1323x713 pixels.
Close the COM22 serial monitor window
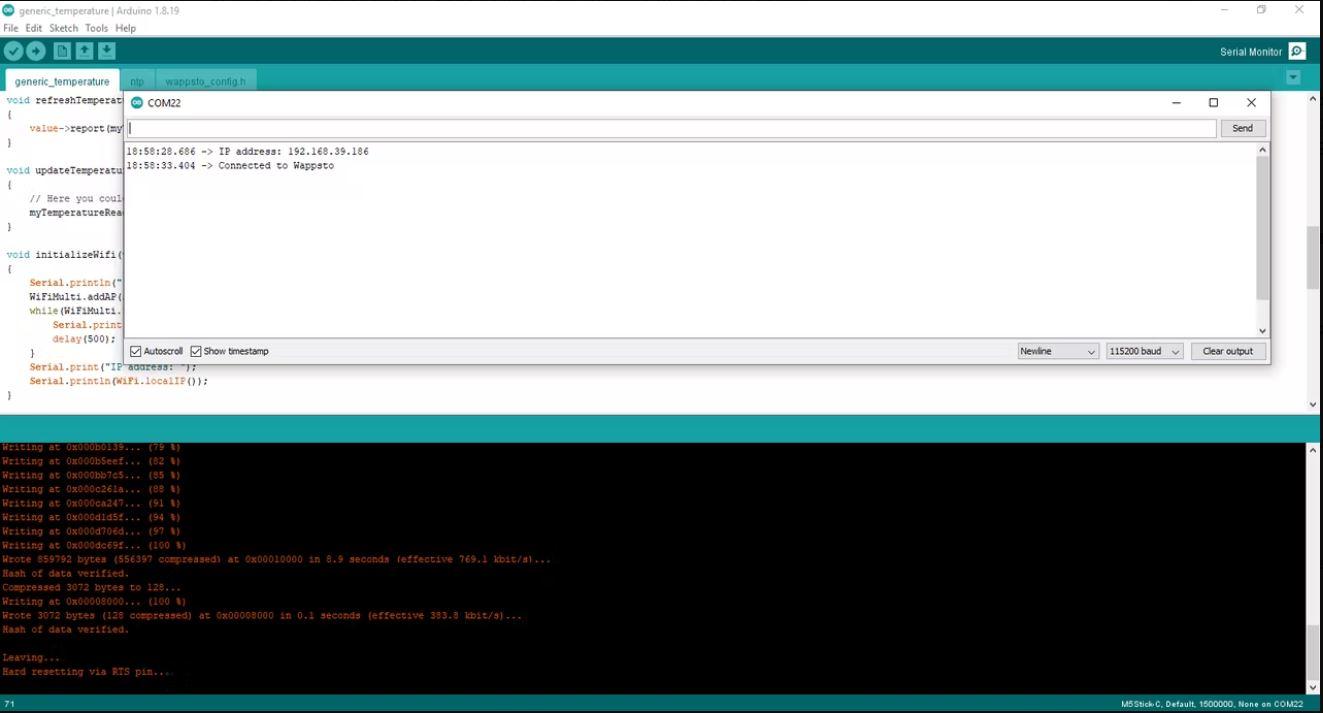1251,102
